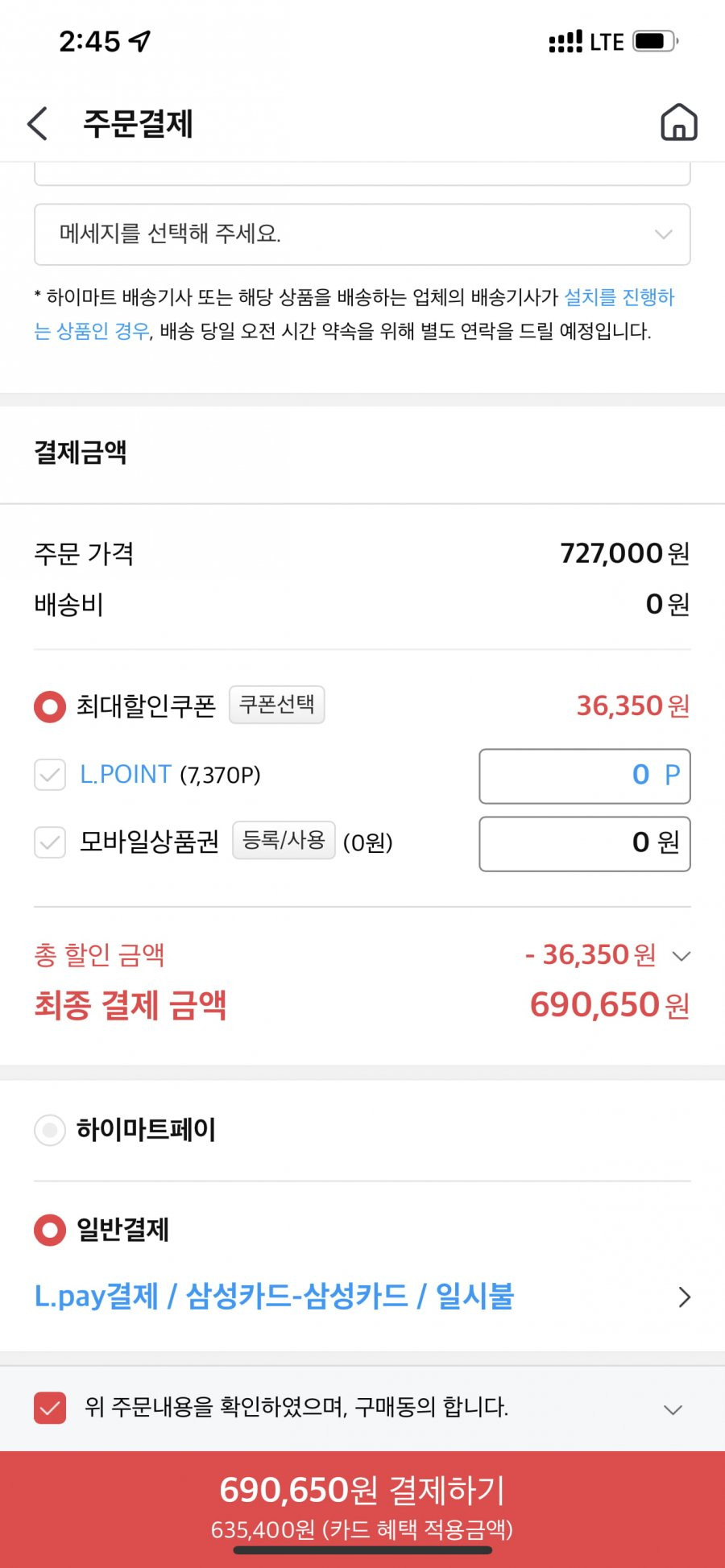Select the 하이마트페이 payment option
The width and height of the screenshot is (725, 1568).
(x=50, y=1130)
